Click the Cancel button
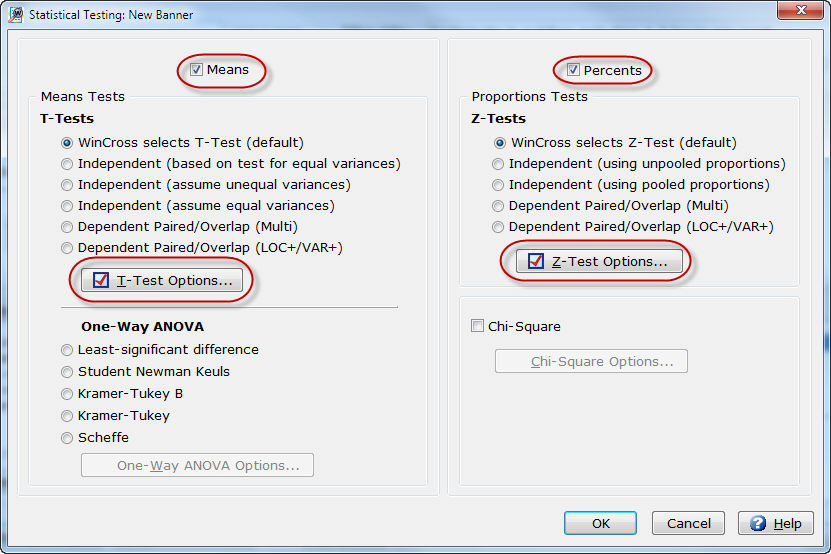Viewport: 831px width, 554px height. 688,523
